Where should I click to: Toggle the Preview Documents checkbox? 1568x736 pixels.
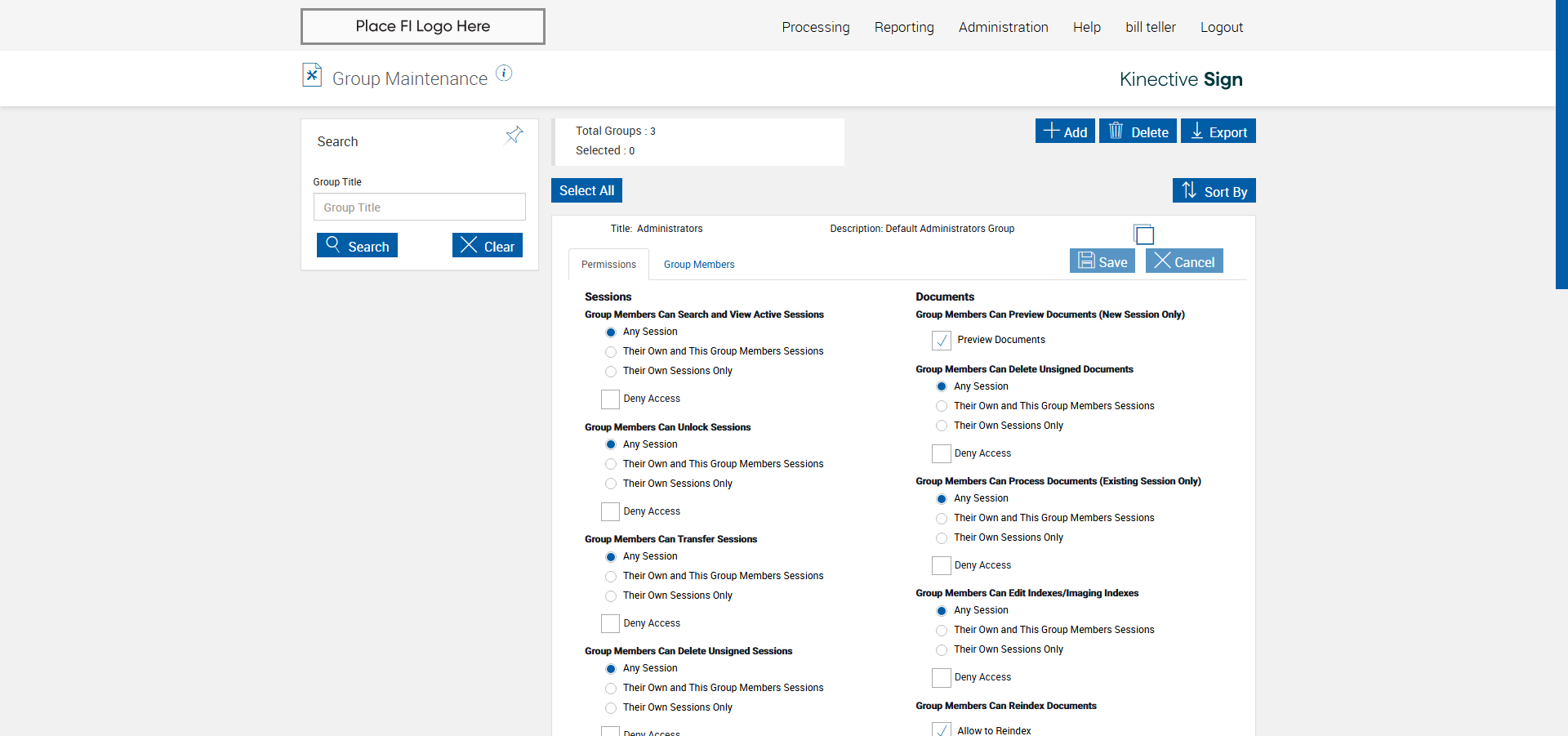tap(942, 340)
